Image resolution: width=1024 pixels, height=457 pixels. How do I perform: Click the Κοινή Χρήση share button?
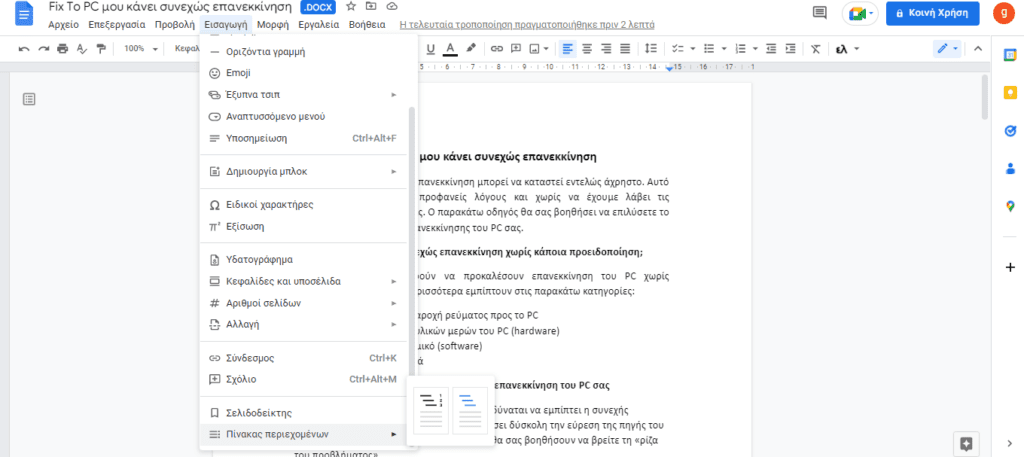tap(931, 13)
